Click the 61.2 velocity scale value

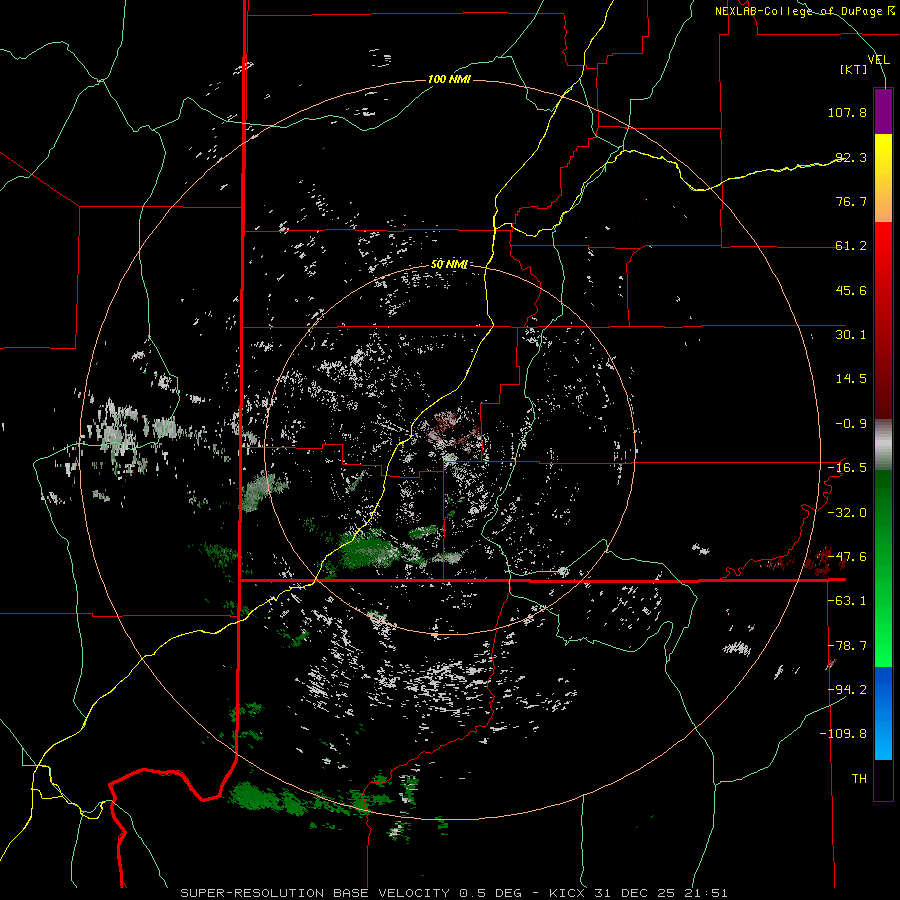pos(851,246)
